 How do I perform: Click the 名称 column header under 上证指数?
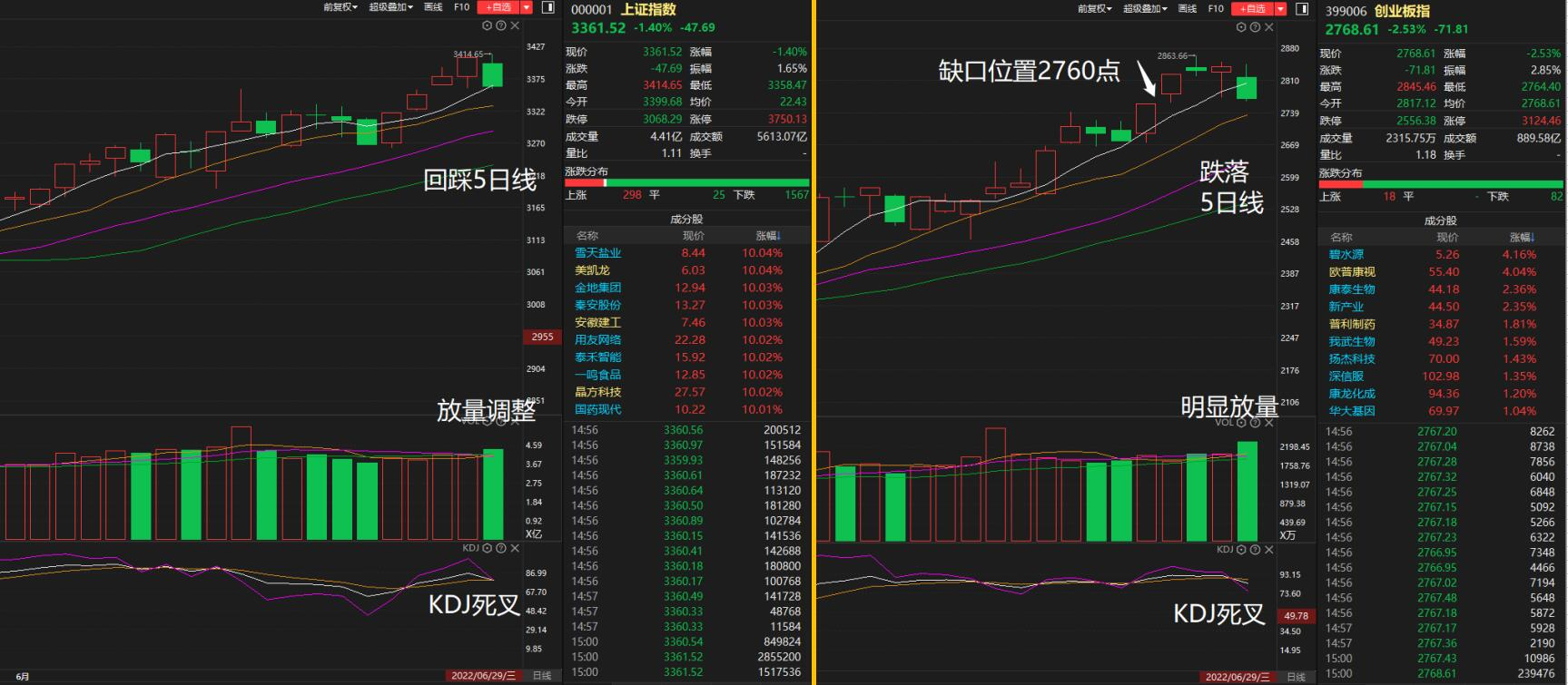coord(587,236)
